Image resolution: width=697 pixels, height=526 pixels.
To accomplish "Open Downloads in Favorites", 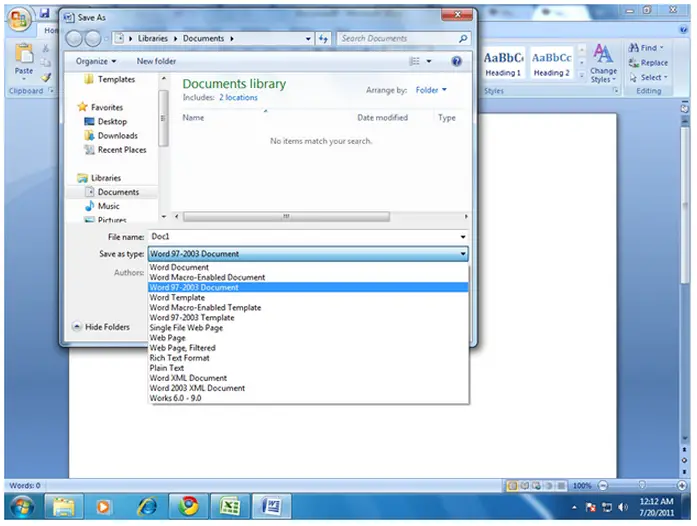I will [111, 136].
